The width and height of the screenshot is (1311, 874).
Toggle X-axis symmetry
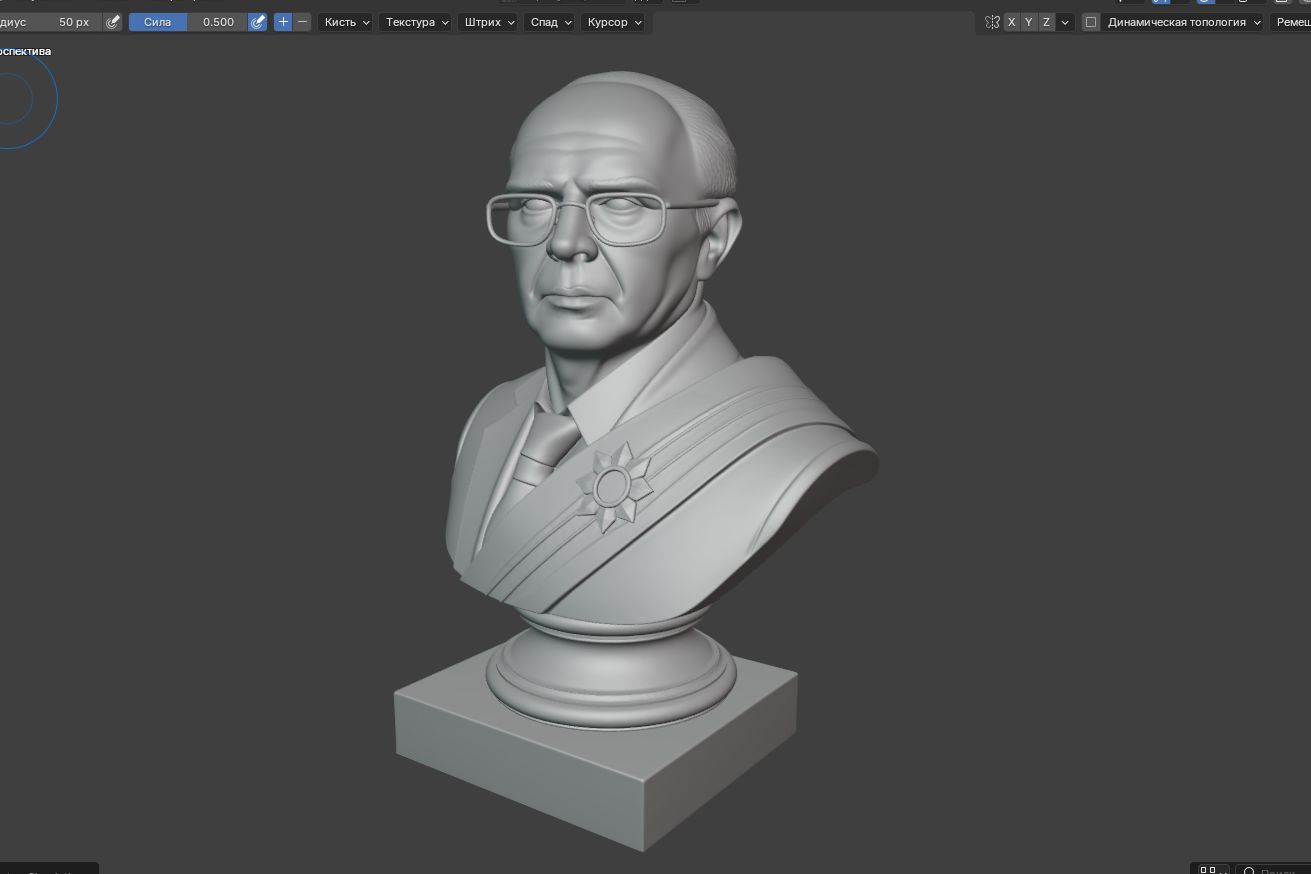click(1011, 22)
